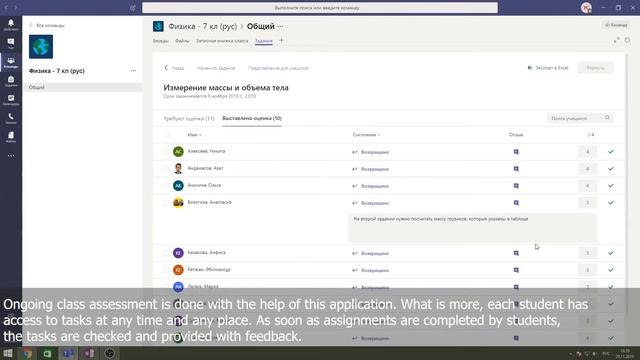Screen dimensions: 640x360
Task: Select the Задания tab
Action: (264, 41)
